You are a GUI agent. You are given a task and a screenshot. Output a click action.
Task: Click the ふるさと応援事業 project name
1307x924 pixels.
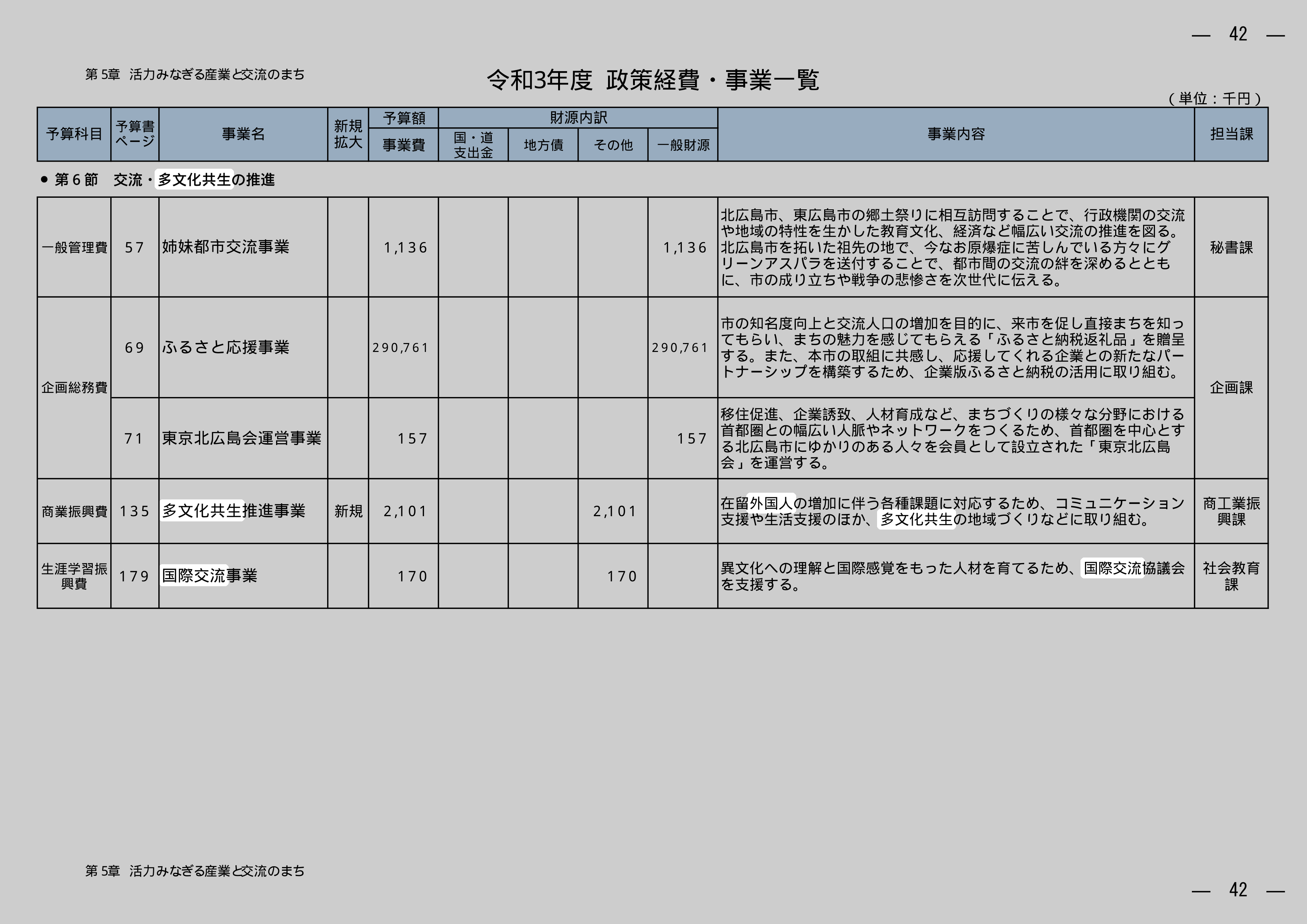coord(225,347)
